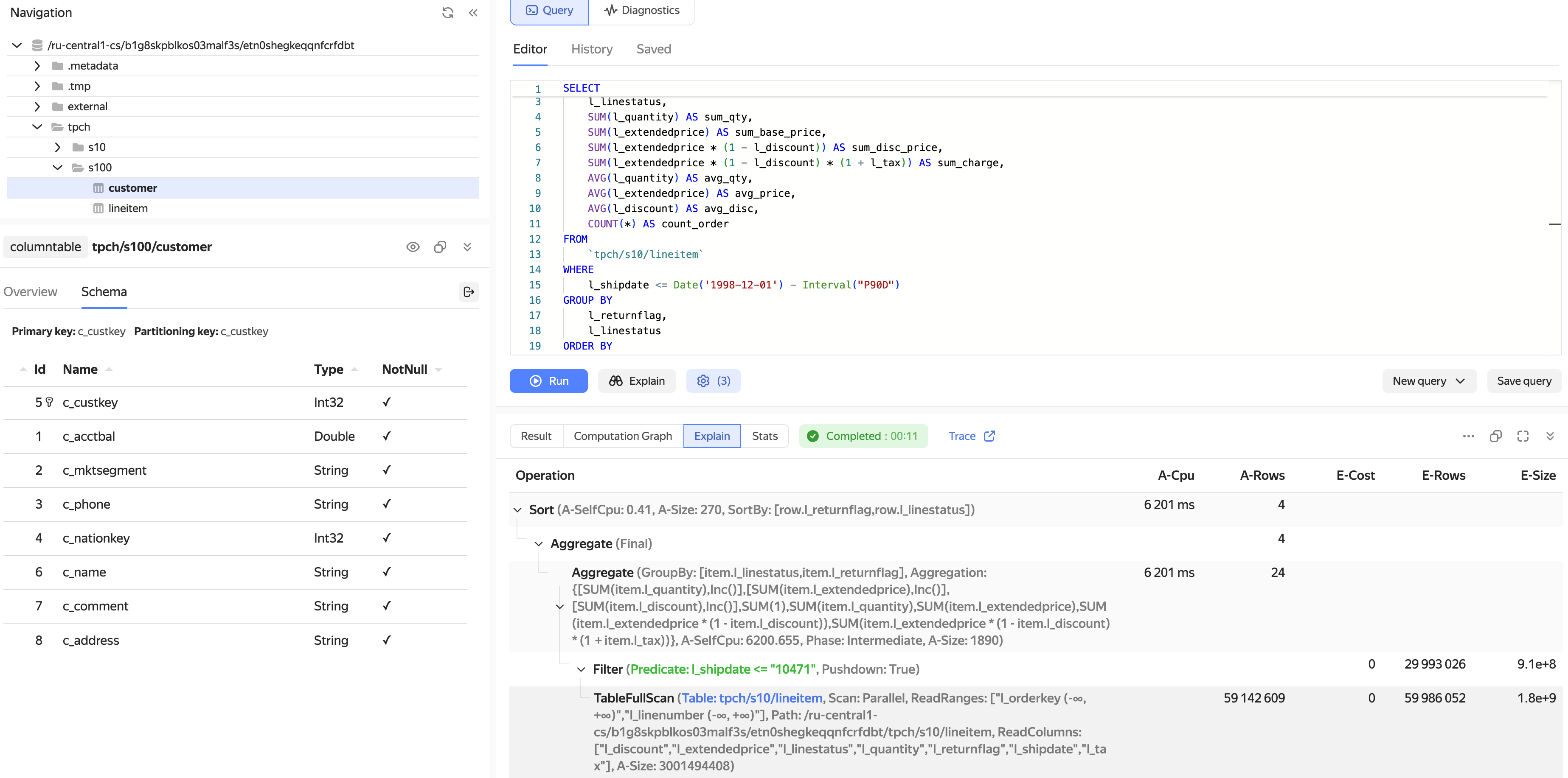Open the Trace external link
This screenshot has width=1568, height=778.
(x=972, y=436)
